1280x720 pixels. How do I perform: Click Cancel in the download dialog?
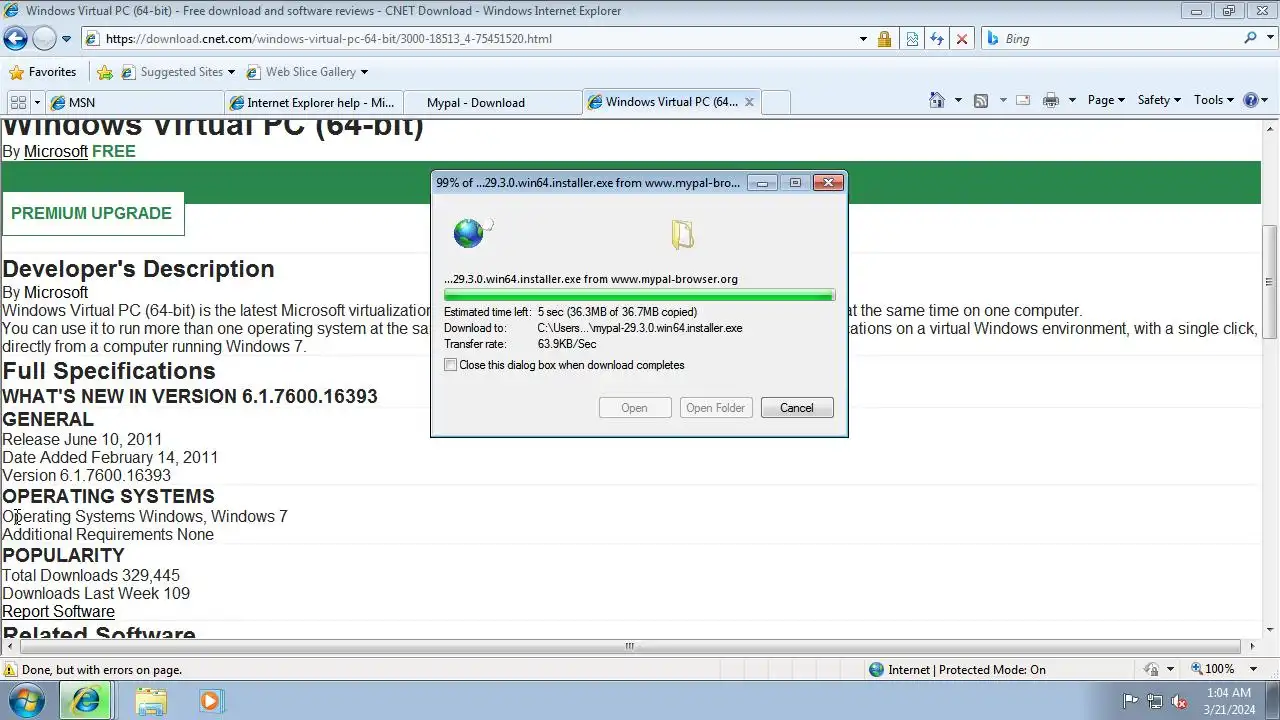pos(797,408)
